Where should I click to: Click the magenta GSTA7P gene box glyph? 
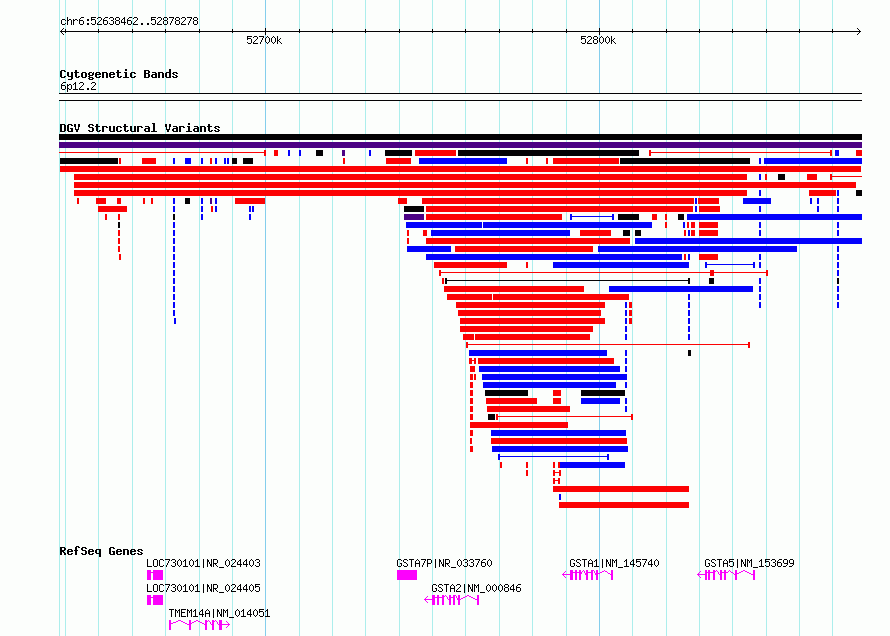point(407,575)
